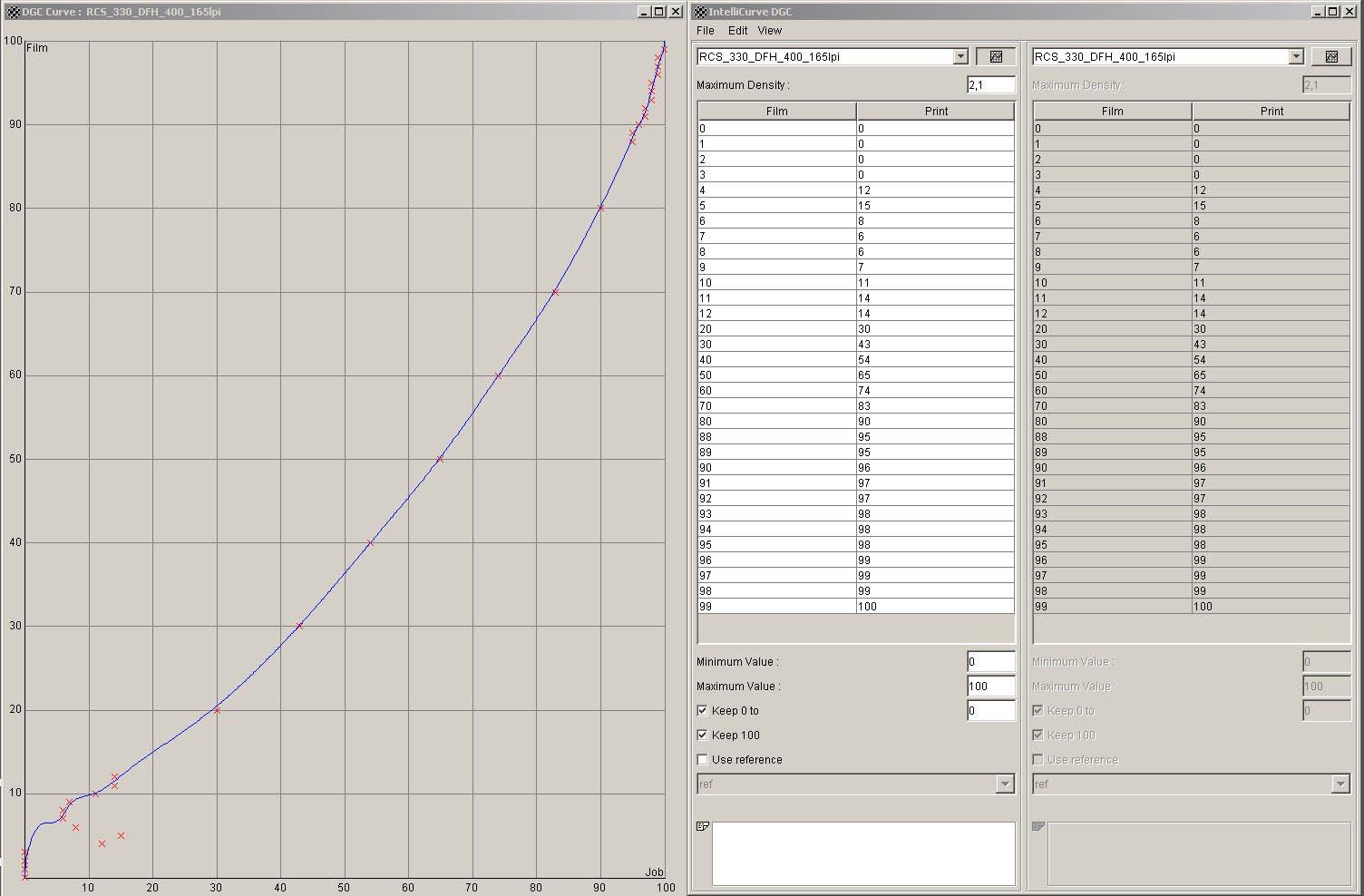Focus the enabled Minimum Value field
This screenshot has height=896, width=1364.
[x=991, y=661]
